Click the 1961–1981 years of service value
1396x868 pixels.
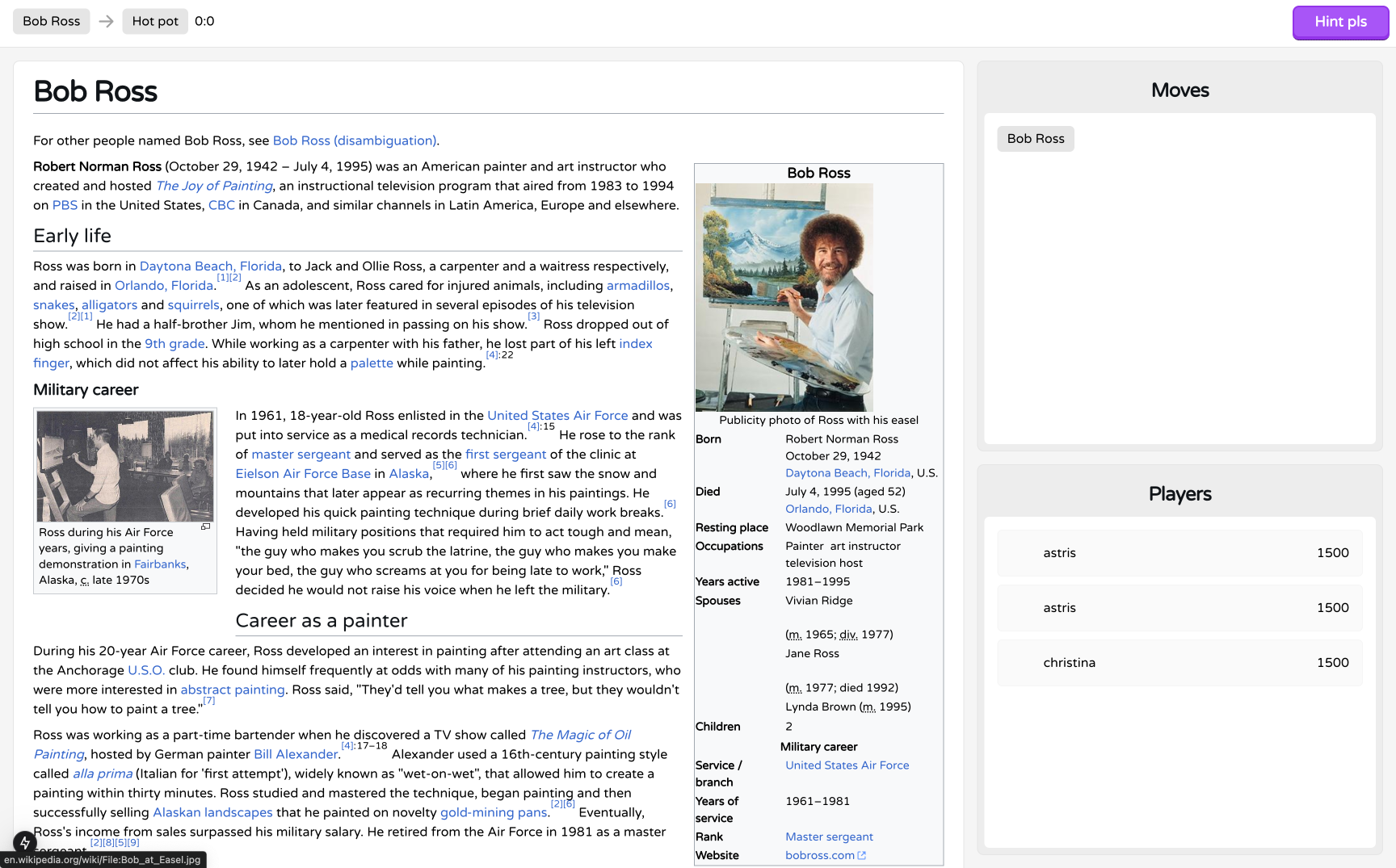[818, 802]
